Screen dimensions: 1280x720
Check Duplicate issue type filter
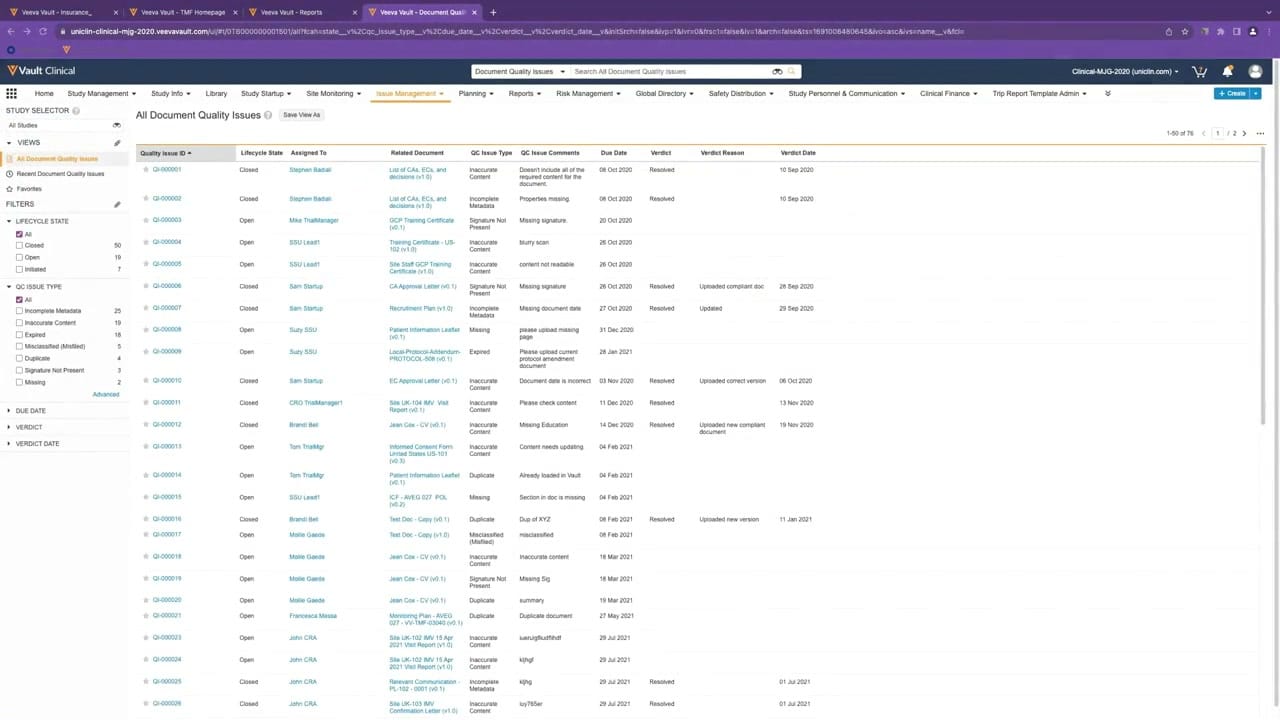[x=19, y=358]
